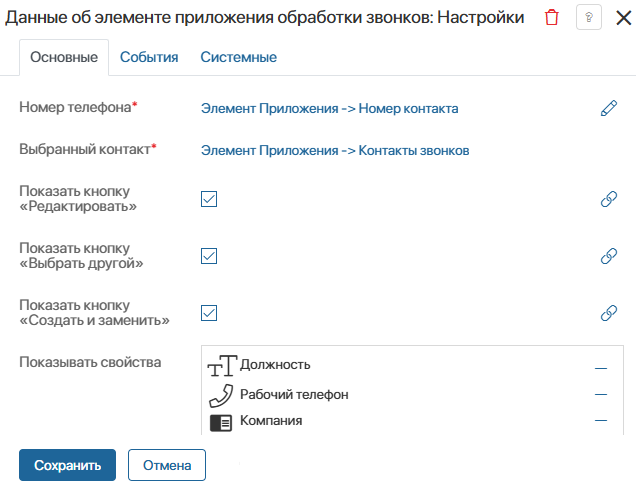Click the dialog title ending in Настройки
The image size is (636, 488).
pos(264,17)
